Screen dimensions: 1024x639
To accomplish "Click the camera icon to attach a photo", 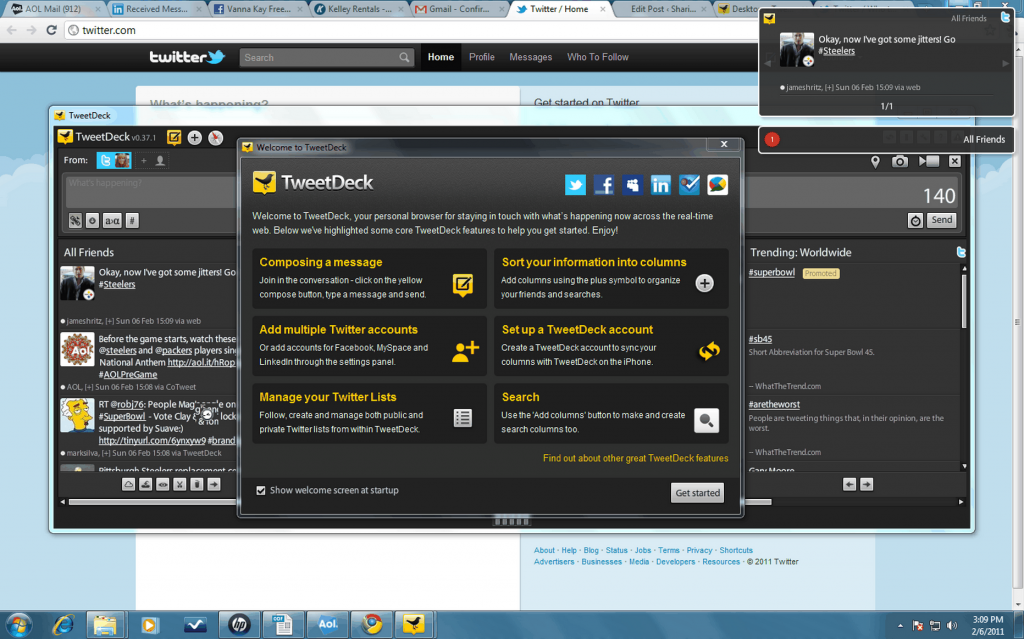I will pos(900,161).
